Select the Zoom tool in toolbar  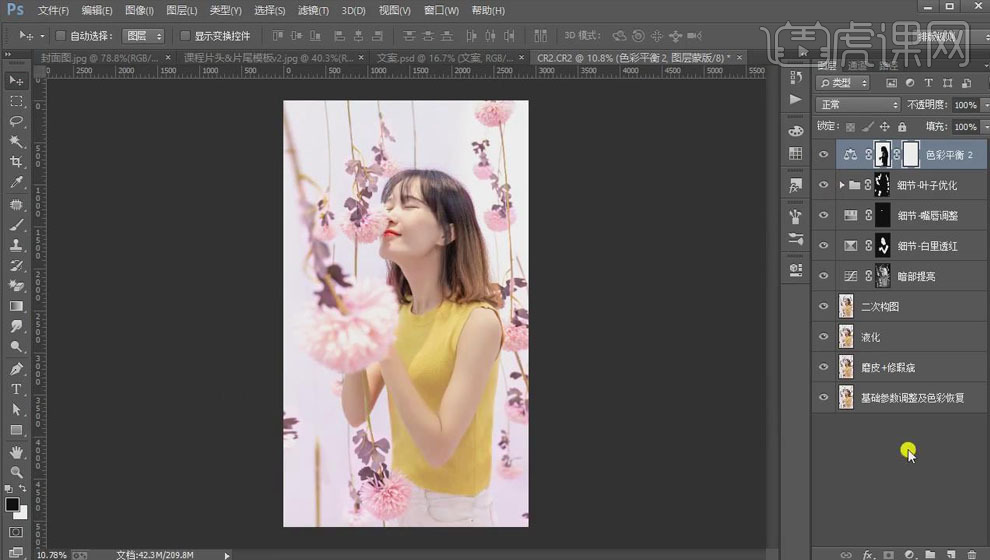[16, 471]
